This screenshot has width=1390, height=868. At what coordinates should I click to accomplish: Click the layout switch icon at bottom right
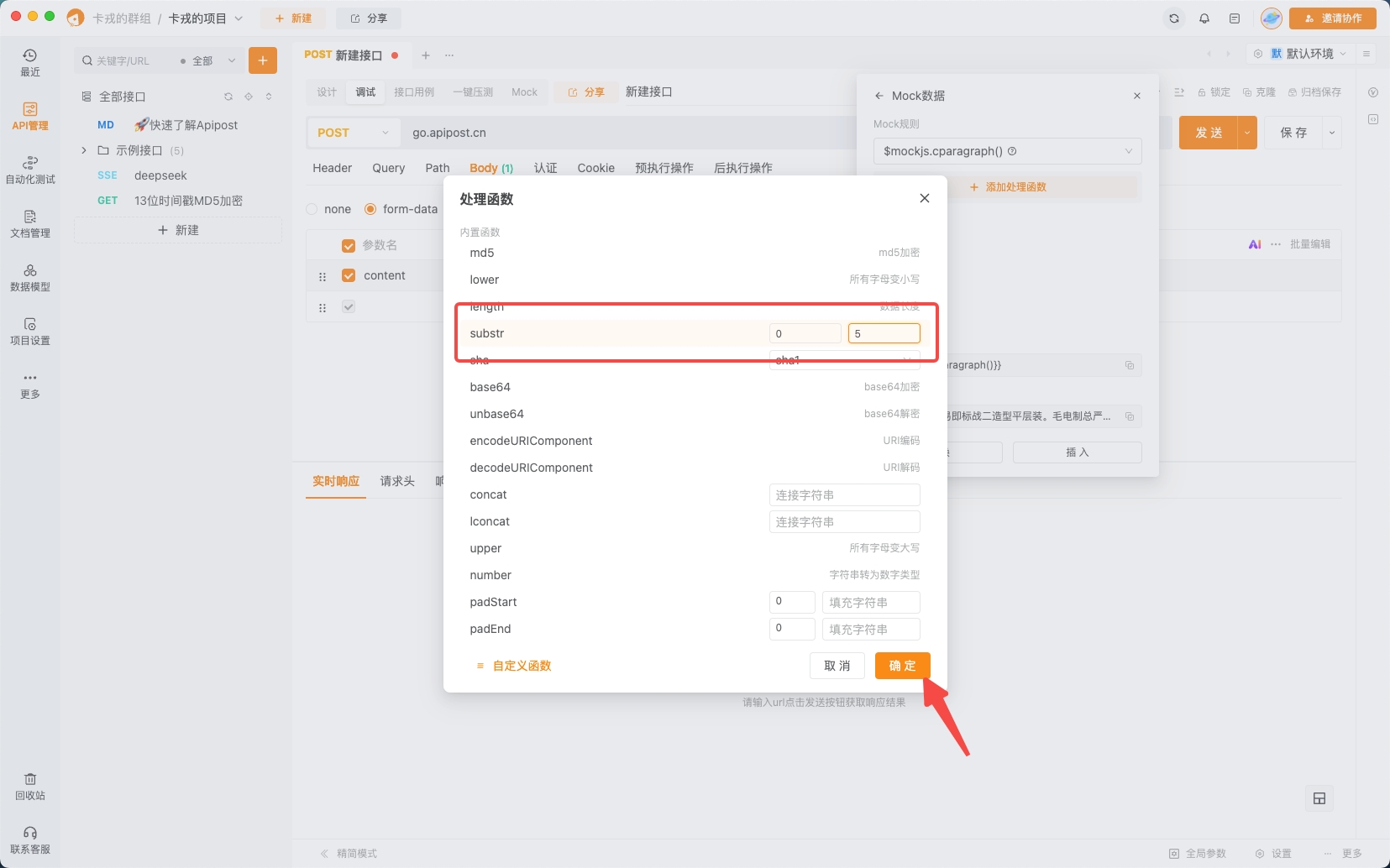coord(1319,798)
